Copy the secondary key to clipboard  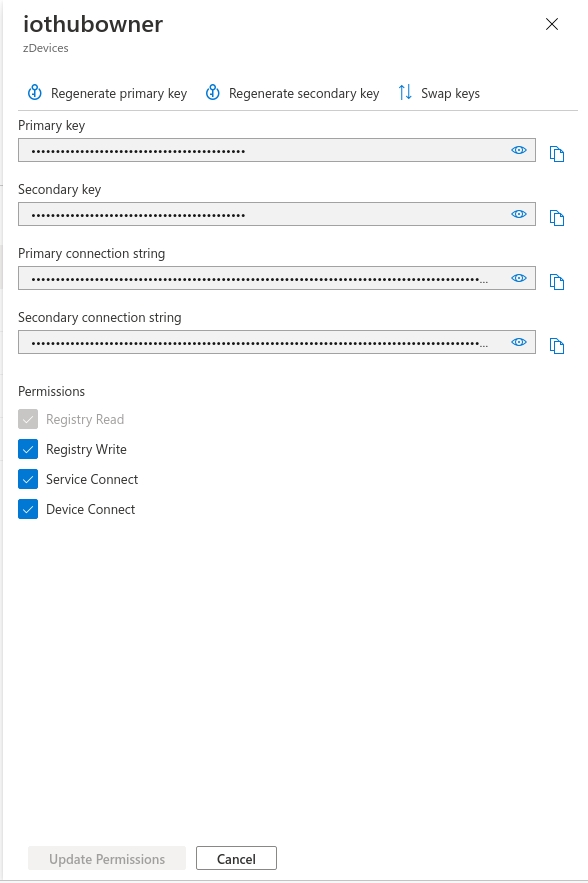tap(556, 218)
